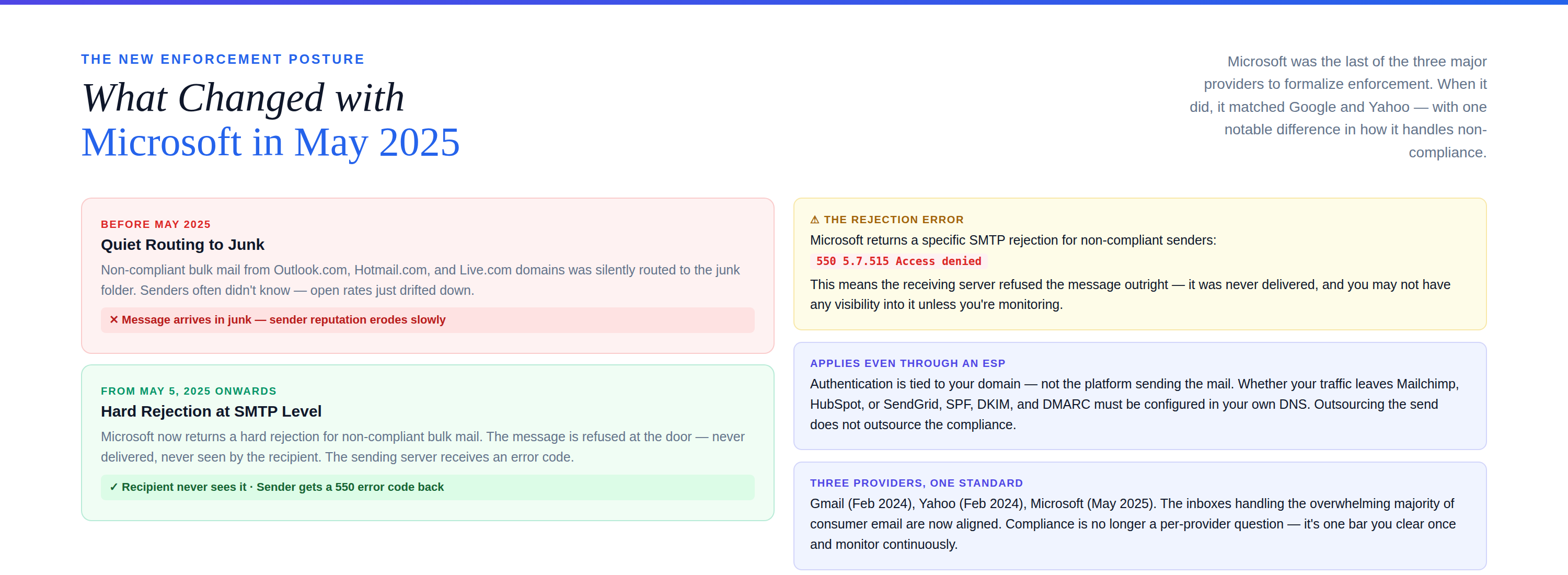Click the 'THE NEW ENFORCEMENT POSTURE' eyebrow label
This screenshot has width=1568, height=575.
pyautogui.click(x=223, y=59)
